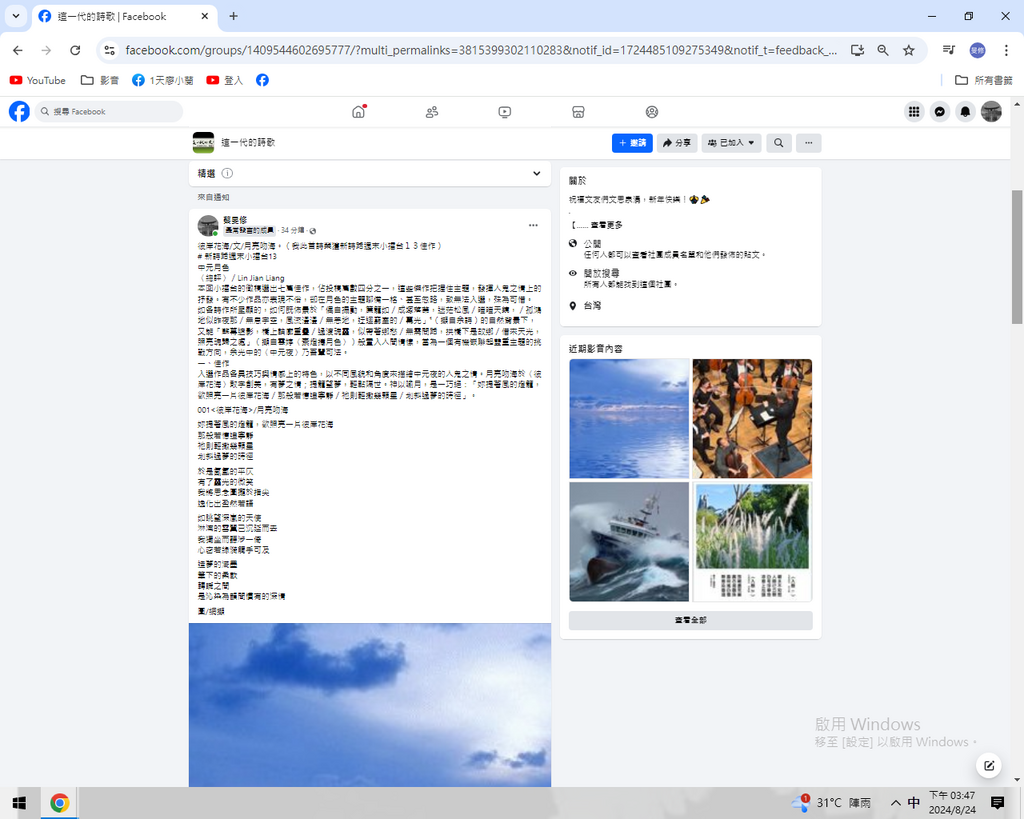Open the notifications bell
This screenshot has width=1024, height=819.
965,112
